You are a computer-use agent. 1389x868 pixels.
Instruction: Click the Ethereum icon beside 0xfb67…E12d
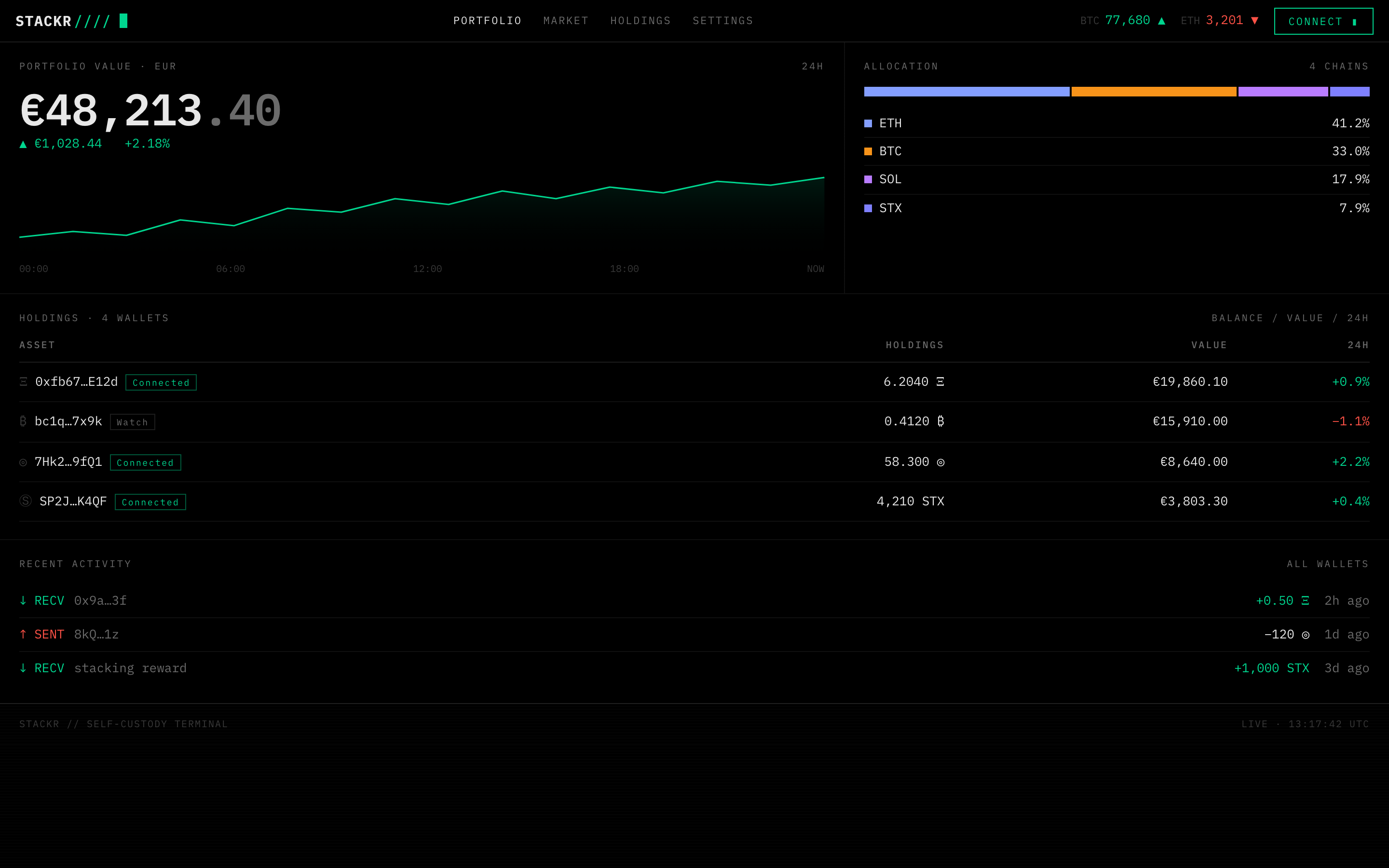point(24,382)
